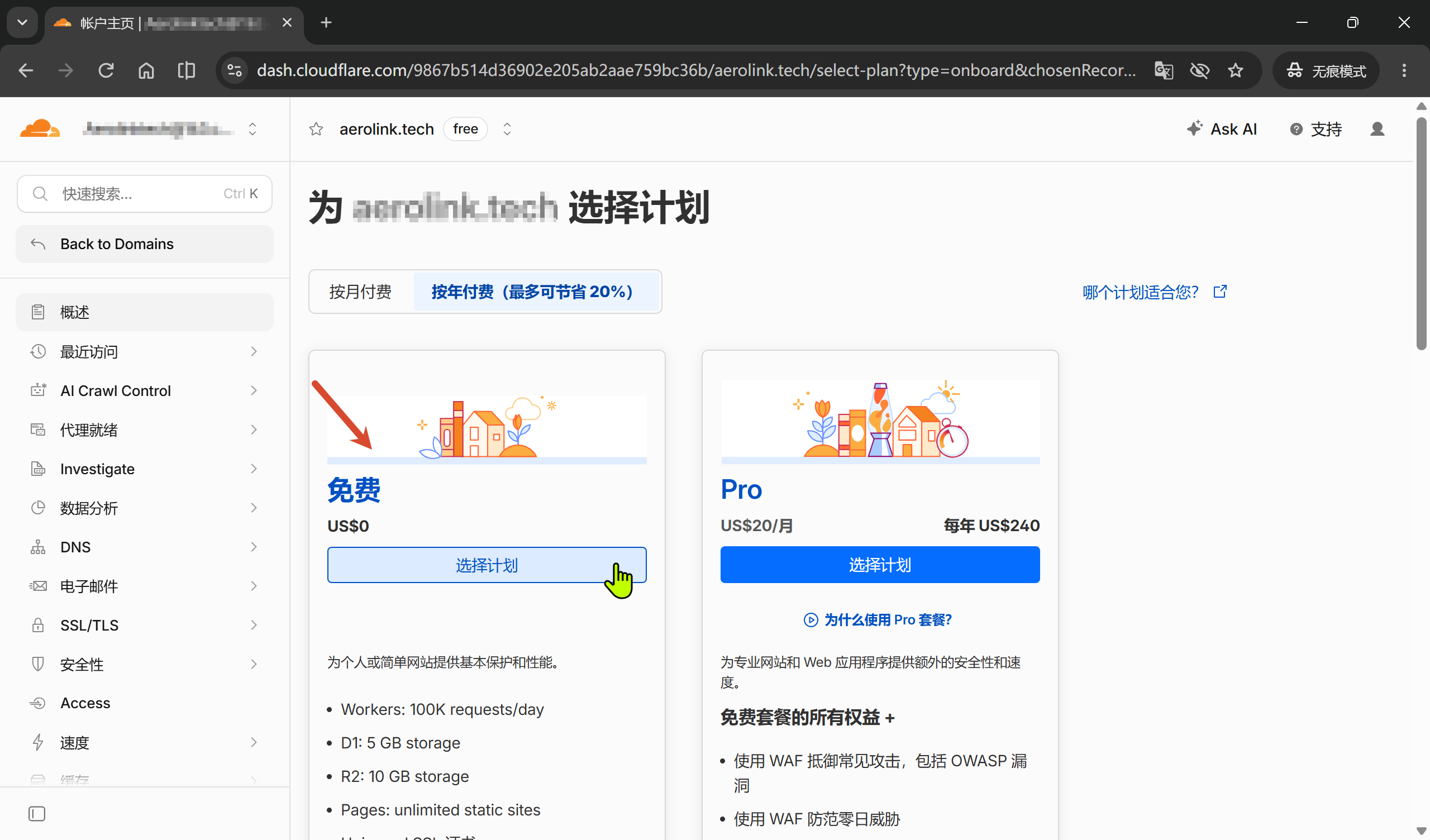Image resolution: width=1430 pixels, height=840 pixels.
Task: Click the scrollbar down arrow
Action: [1421, 832]
